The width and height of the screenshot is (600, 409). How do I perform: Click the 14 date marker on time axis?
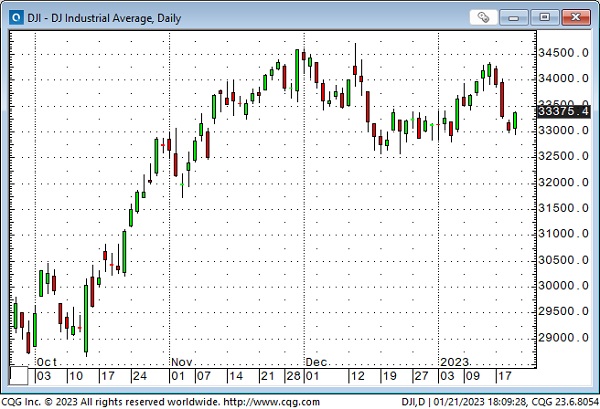coord(236,376)
